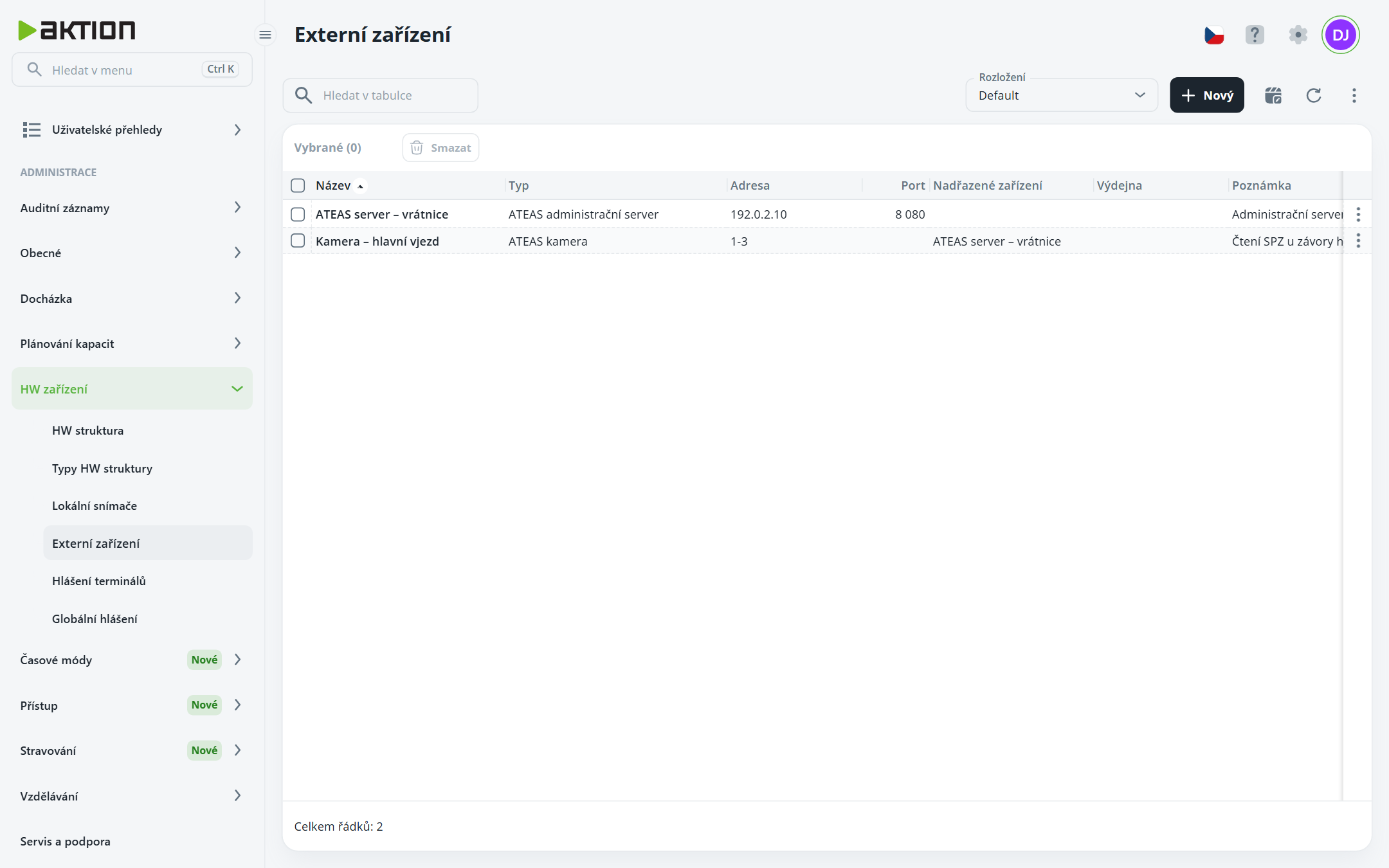Expand the Obecné menu section
1389x868 pixels.
tap(132, 253)
